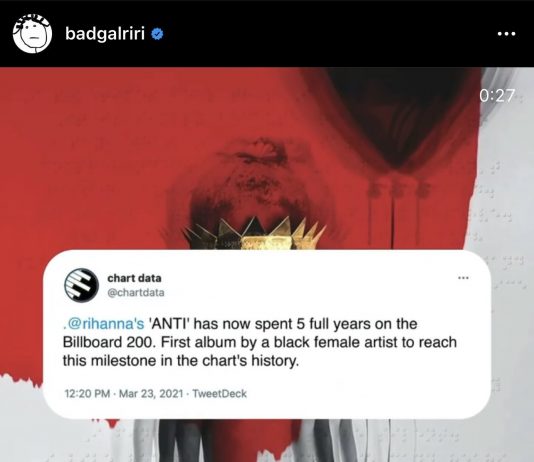Click the 0:27 video timer
534x462 pixels.
tap(497, 95)
